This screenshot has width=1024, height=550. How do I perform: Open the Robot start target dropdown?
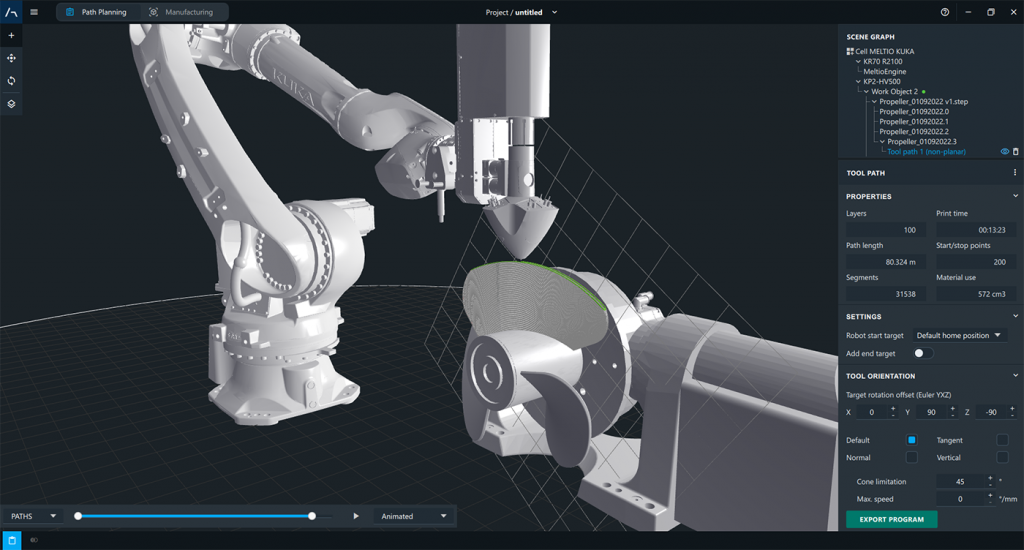coord(959,336)
